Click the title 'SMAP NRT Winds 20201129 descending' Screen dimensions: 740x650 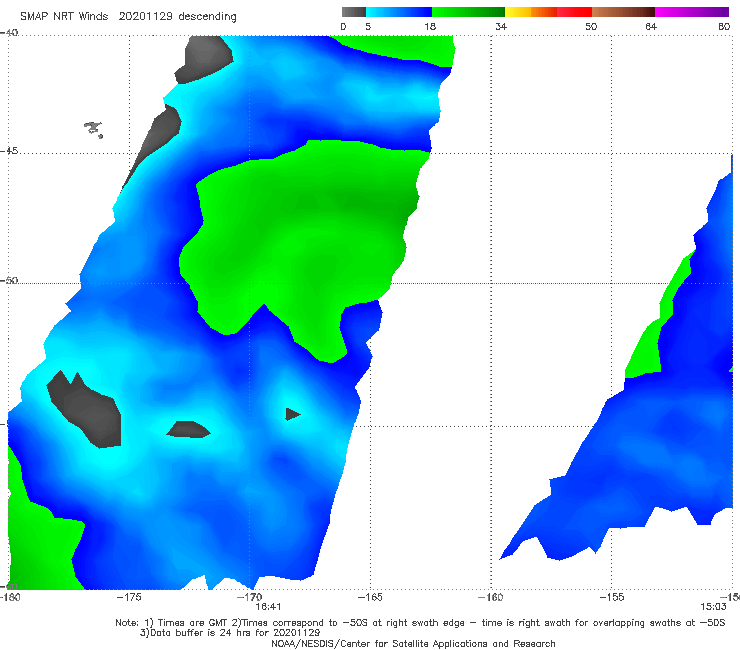128,17
